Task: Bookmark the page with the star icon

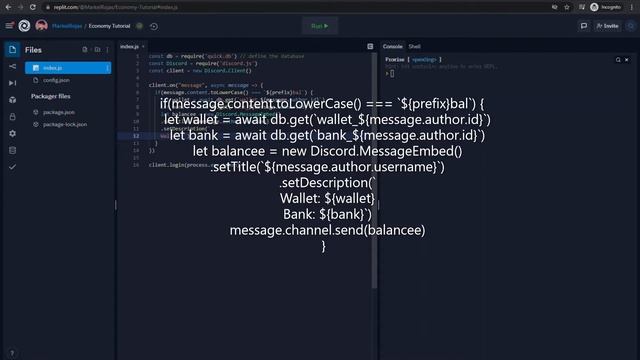Action: [x=567, y=7]
